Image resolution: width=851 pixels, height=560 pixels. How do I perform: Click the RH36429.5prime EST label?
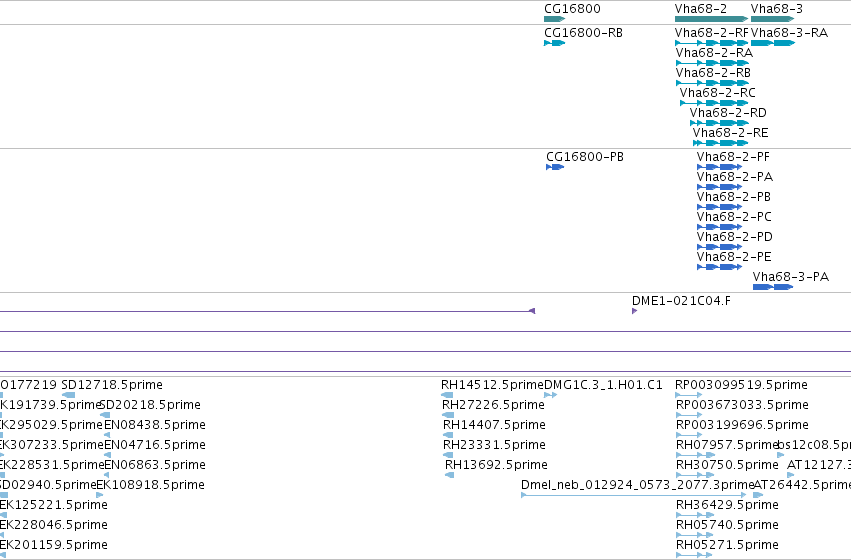click(x=727, y=506)
